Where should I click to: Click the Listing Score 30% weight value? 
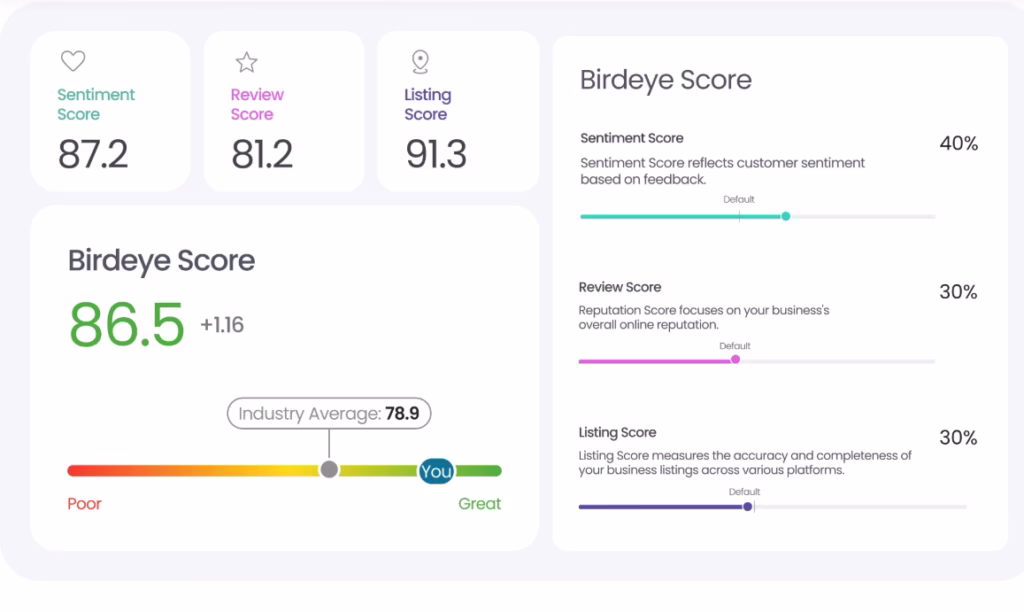click(958, 438)
